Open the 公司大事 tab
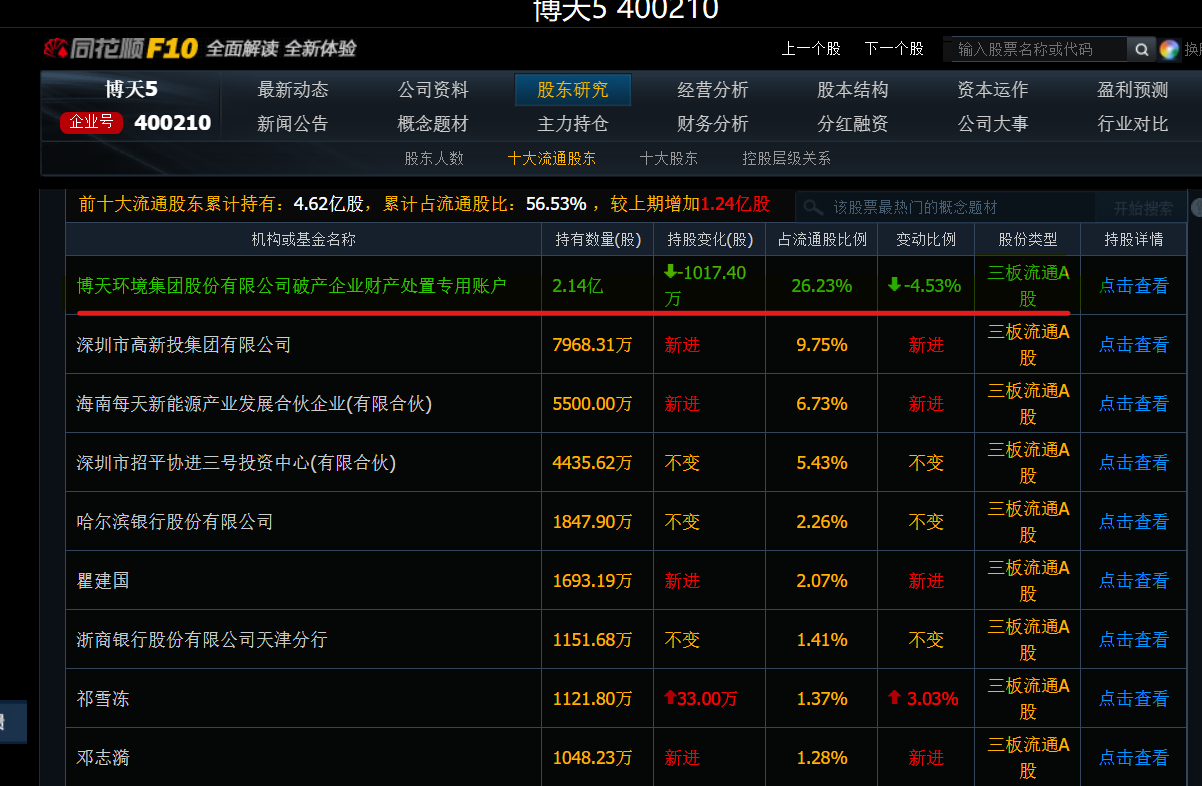The height and width of the screenshot is (786, 1202). click(993, 124)
